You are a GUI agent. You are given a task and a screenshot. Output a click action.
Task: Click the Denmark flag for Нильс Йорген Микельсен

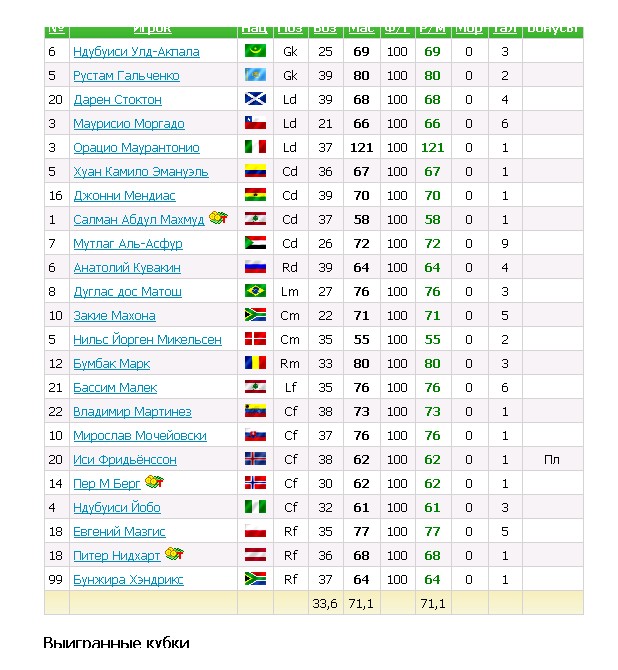(255, 339)
